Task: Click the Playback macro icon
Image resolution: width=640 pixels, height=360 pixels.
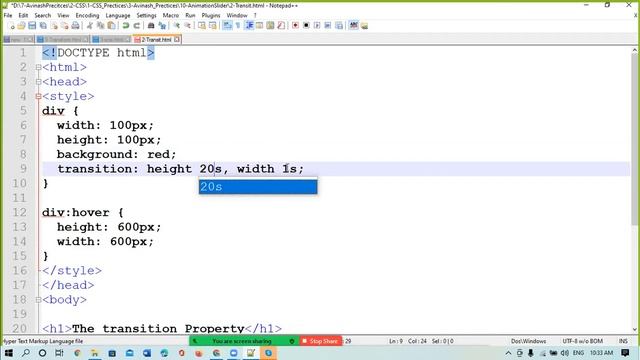Action: point(317,26)
